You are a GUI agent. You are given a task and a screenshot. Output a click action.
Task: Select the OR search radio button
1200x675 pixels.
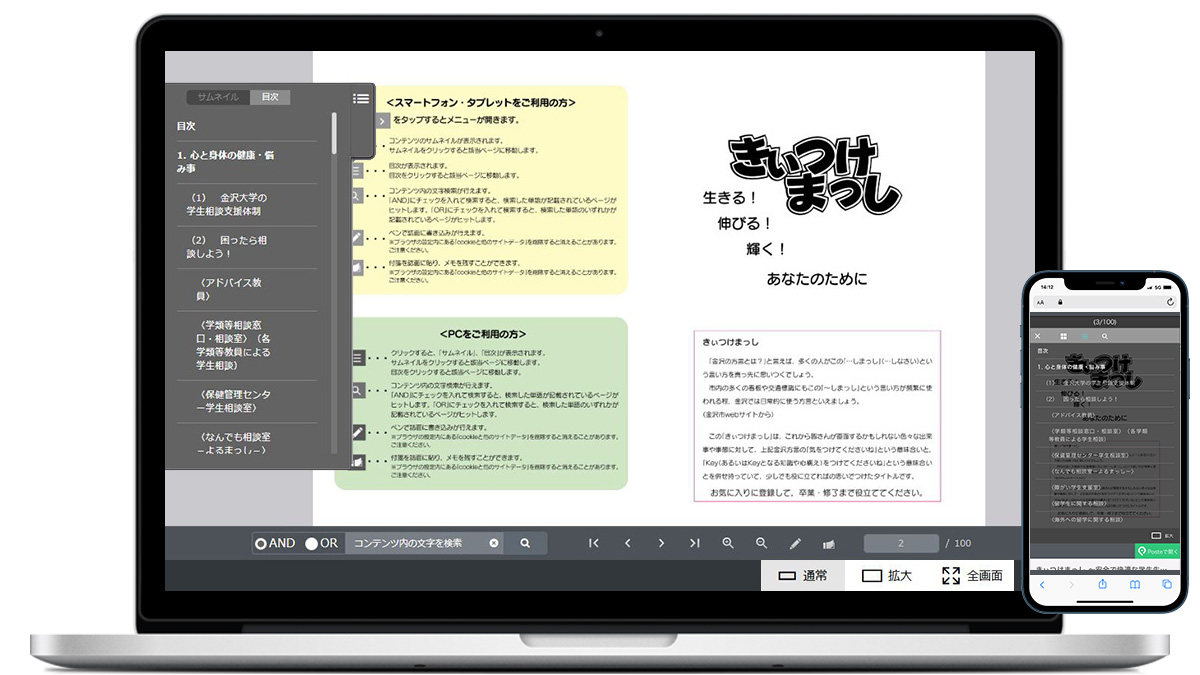311,543
